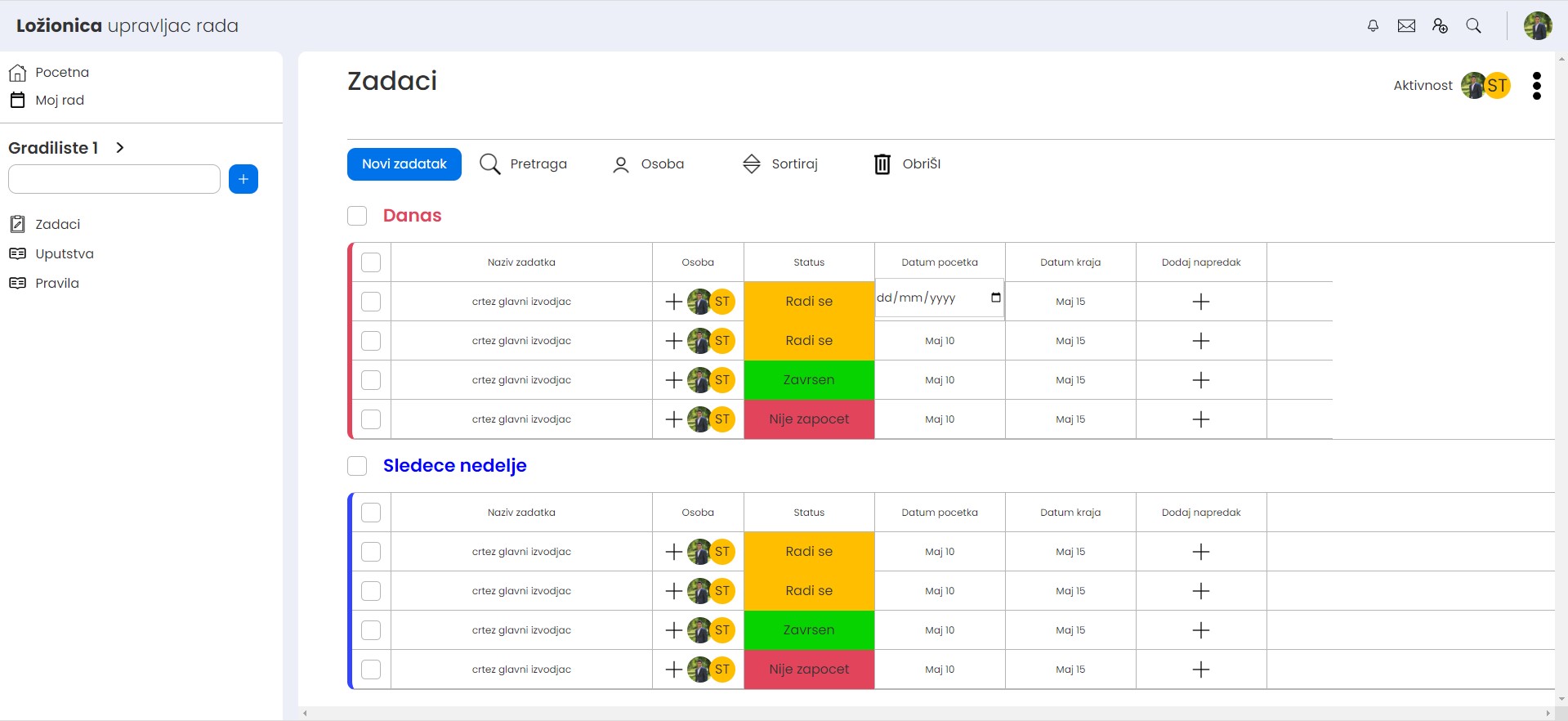Click the translate language icon
This screenshot has width=1568, height=721.
(1440, 26)
